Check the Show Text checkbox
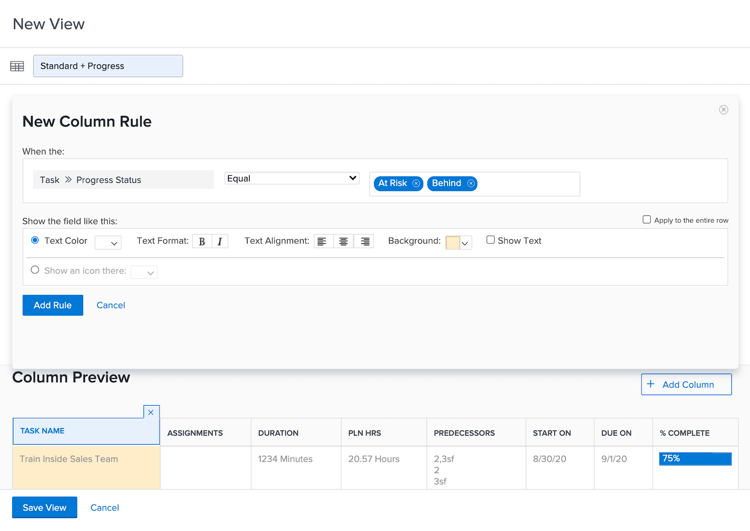 pyautogui.click(x=490, y=240)
